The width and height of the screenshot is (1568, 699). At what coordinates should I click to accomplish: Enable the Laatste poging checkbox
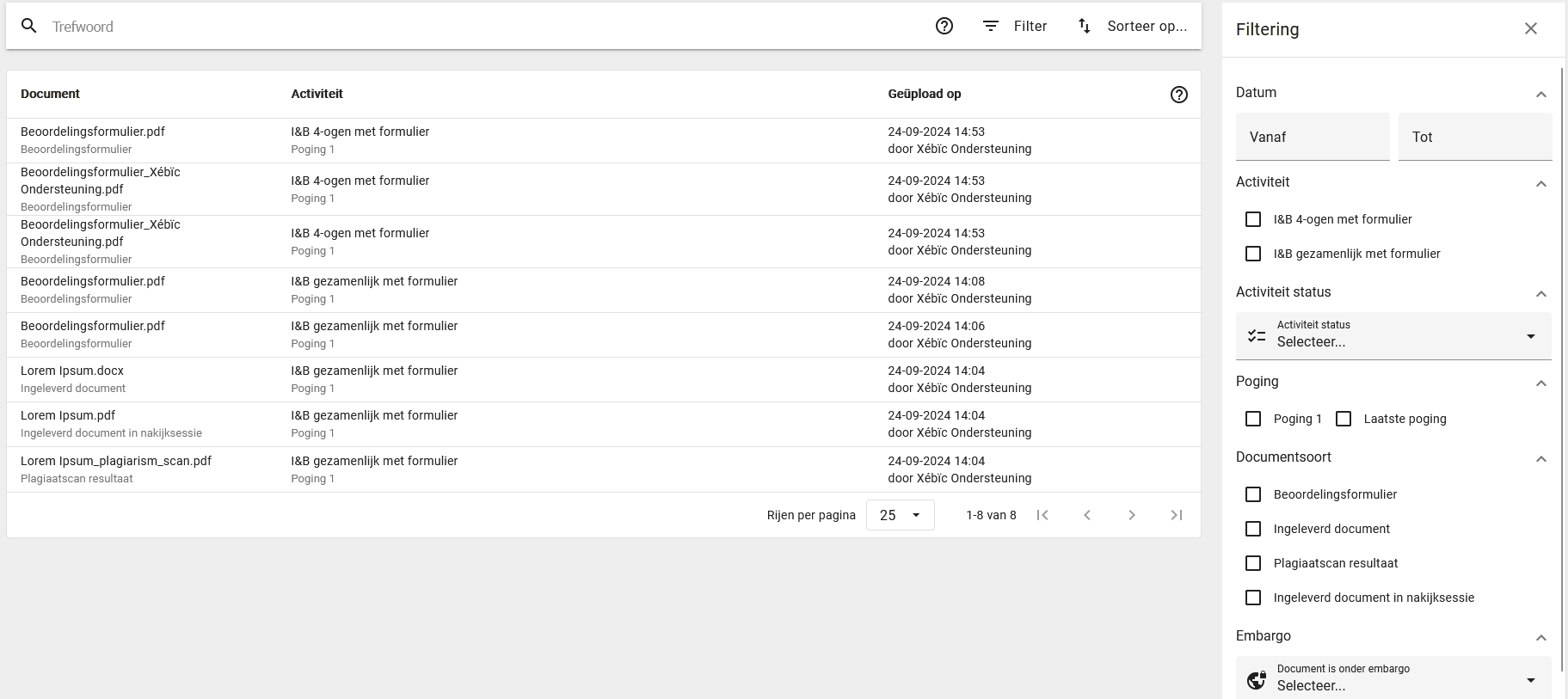point(1344,419)
